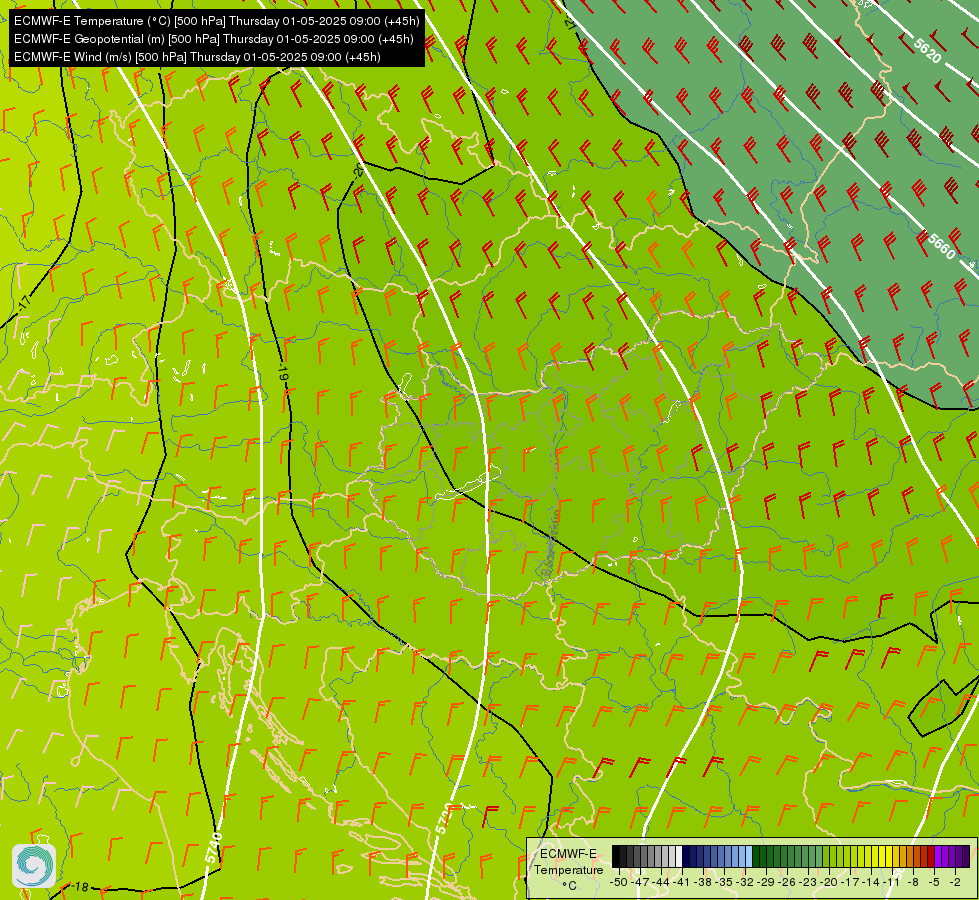Pick the darkest green swatch after -32
The height and width of the screenshot is (900, 979).
pyautogui.click(x=756, y=856)
